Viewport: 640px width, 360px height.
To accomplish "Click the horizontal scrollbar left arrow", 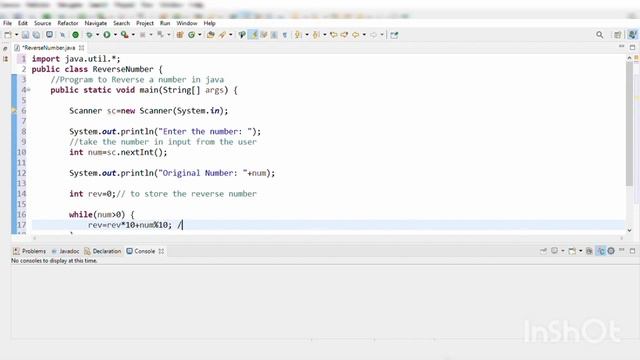I will coord(35,238).
